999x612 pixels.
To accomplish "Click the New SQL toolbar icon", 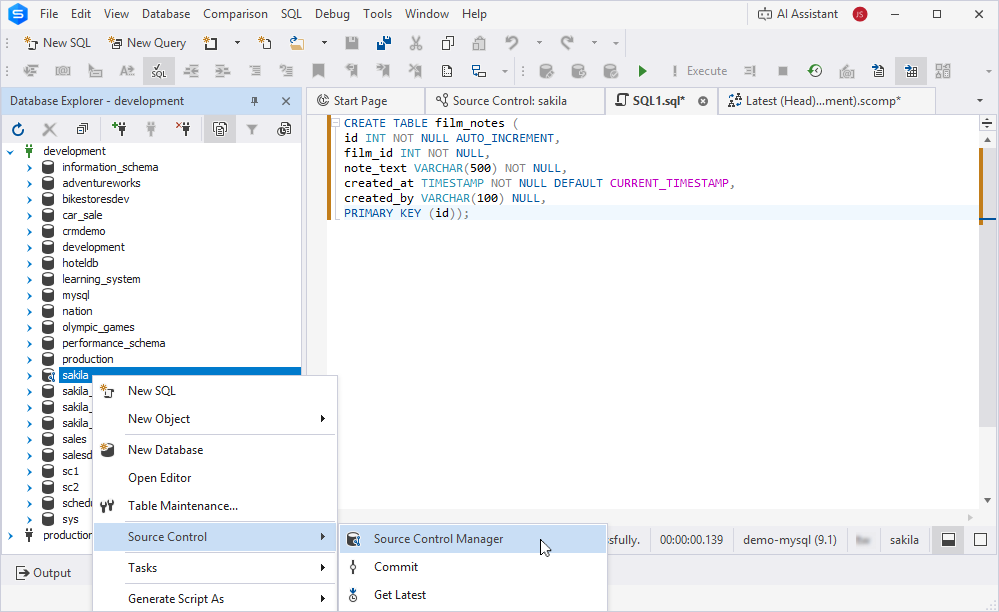I will coord(57,43).
